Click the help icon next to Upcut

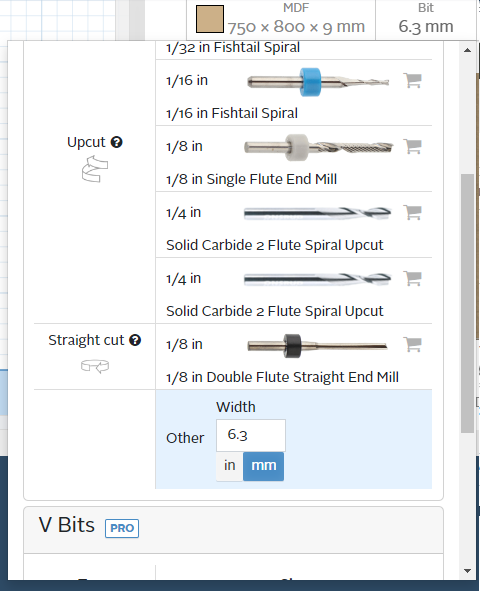(x=116, y=142)
